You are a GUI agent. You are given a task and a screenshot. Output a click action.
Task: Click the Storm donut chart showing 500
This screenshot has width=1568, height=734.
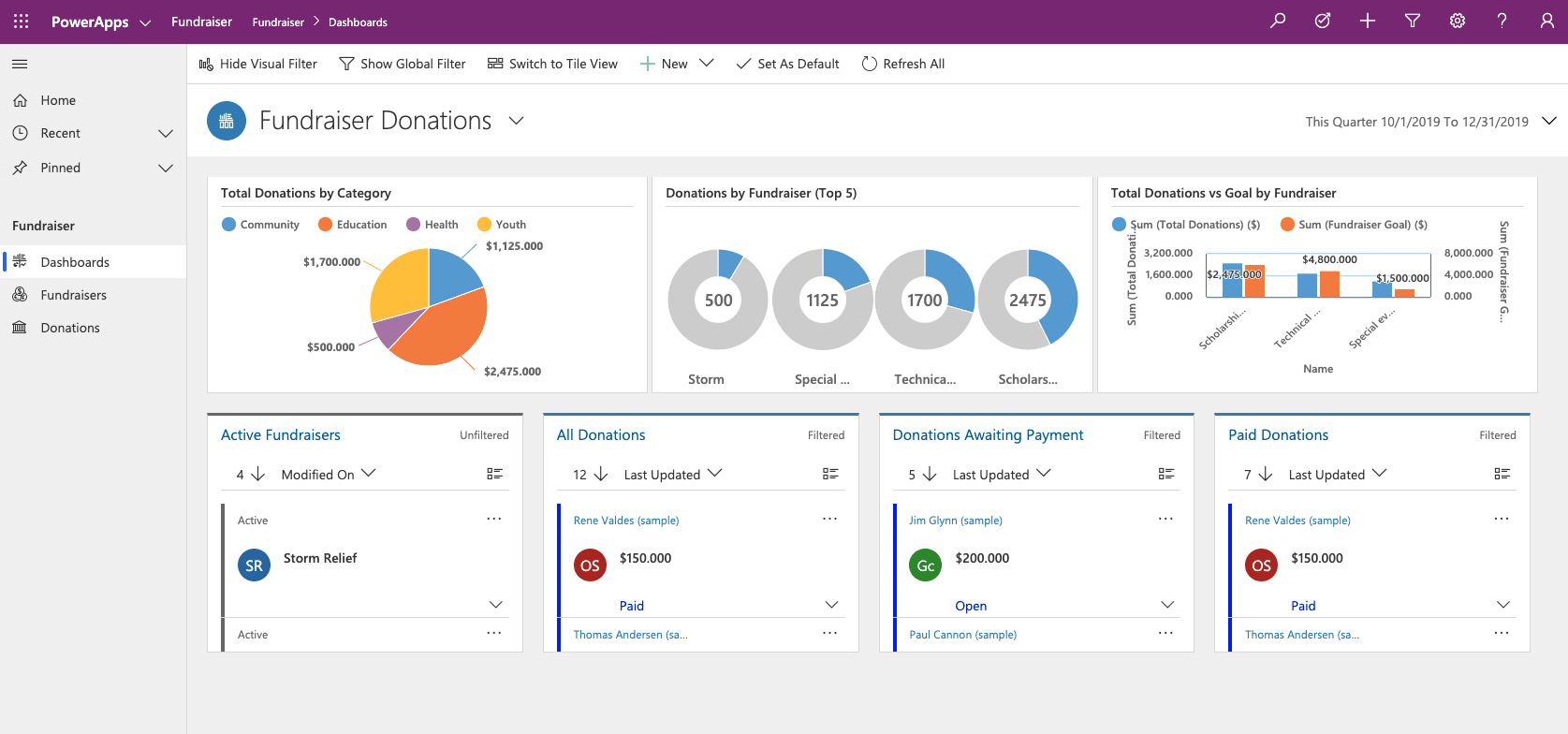[718, 300]
